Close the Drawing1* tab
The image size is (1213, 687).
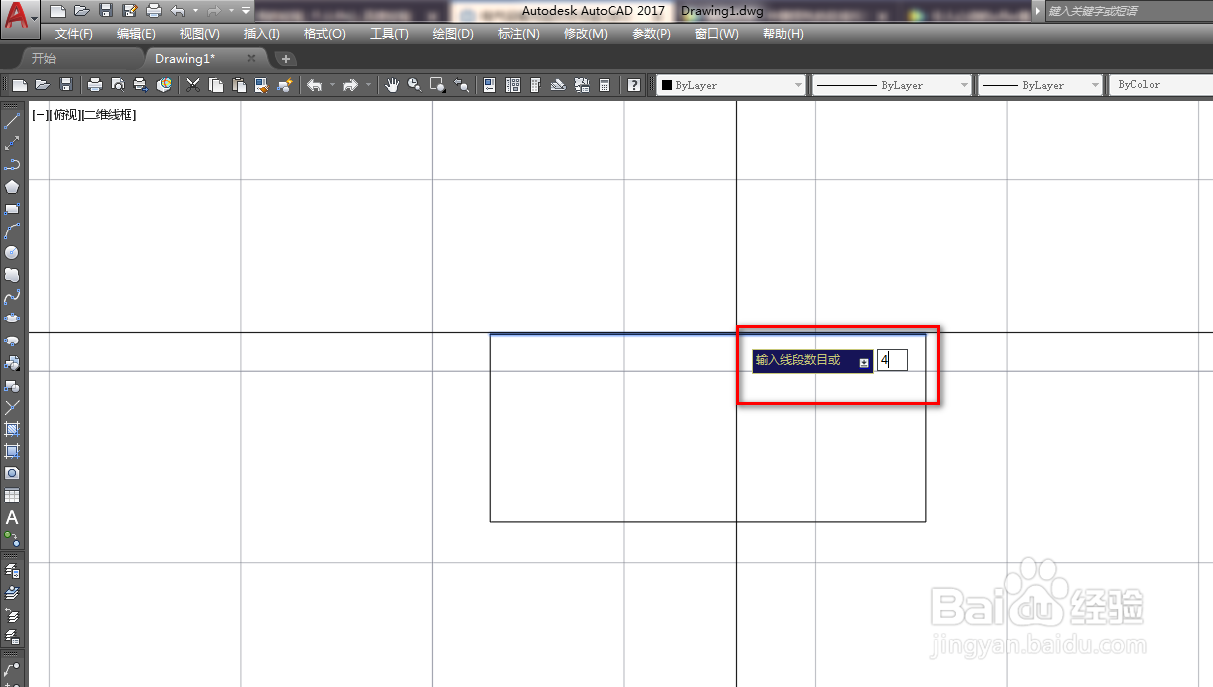(251, 59)
